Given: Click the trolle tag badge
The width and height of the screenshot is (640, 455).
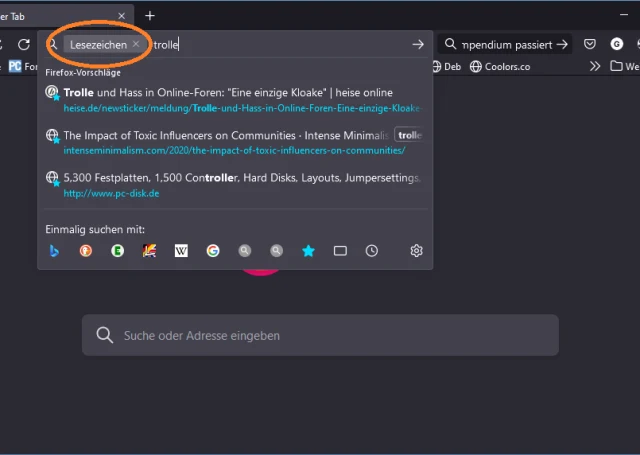Looking at the screenshot, I should [409, 135].
